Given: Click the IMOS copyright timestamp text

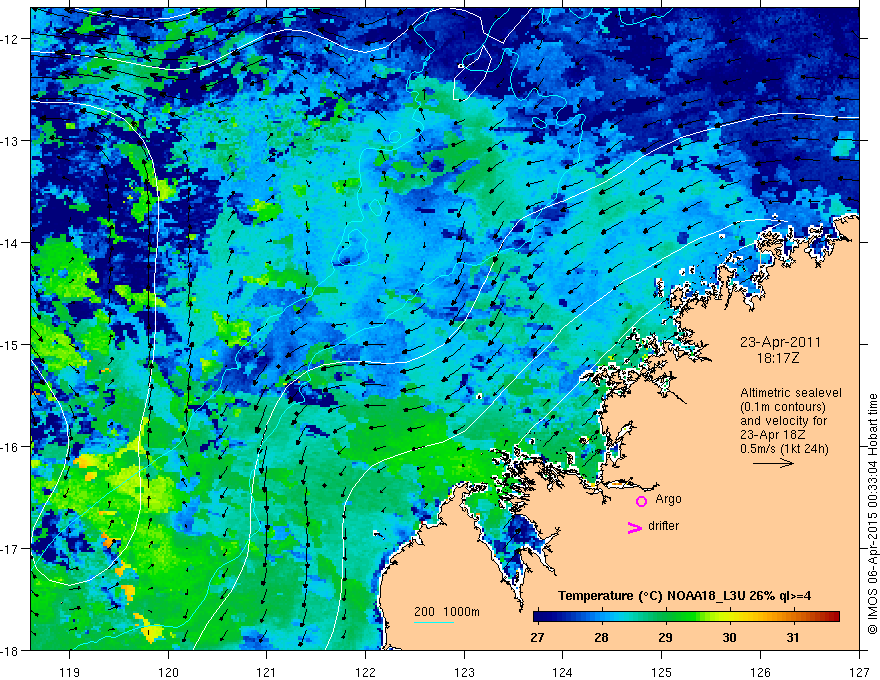Looking at the screenshot, I should 872,514.
